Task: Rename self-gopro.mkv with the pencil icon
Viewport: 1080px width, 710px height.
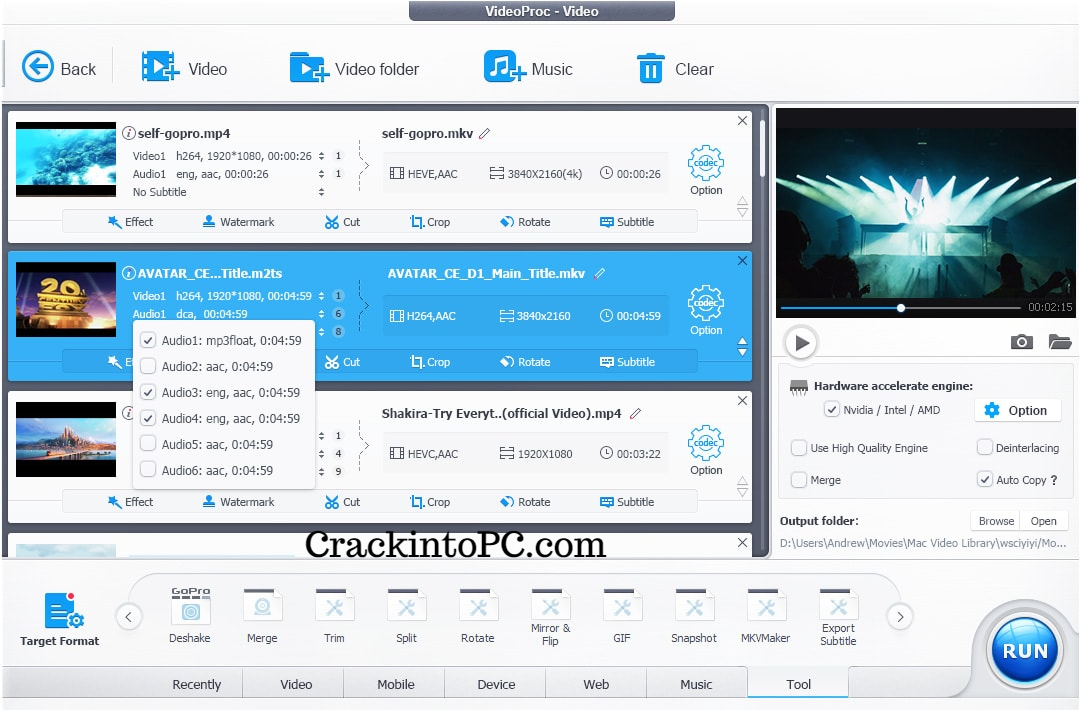Action: (x=485, y=133)
